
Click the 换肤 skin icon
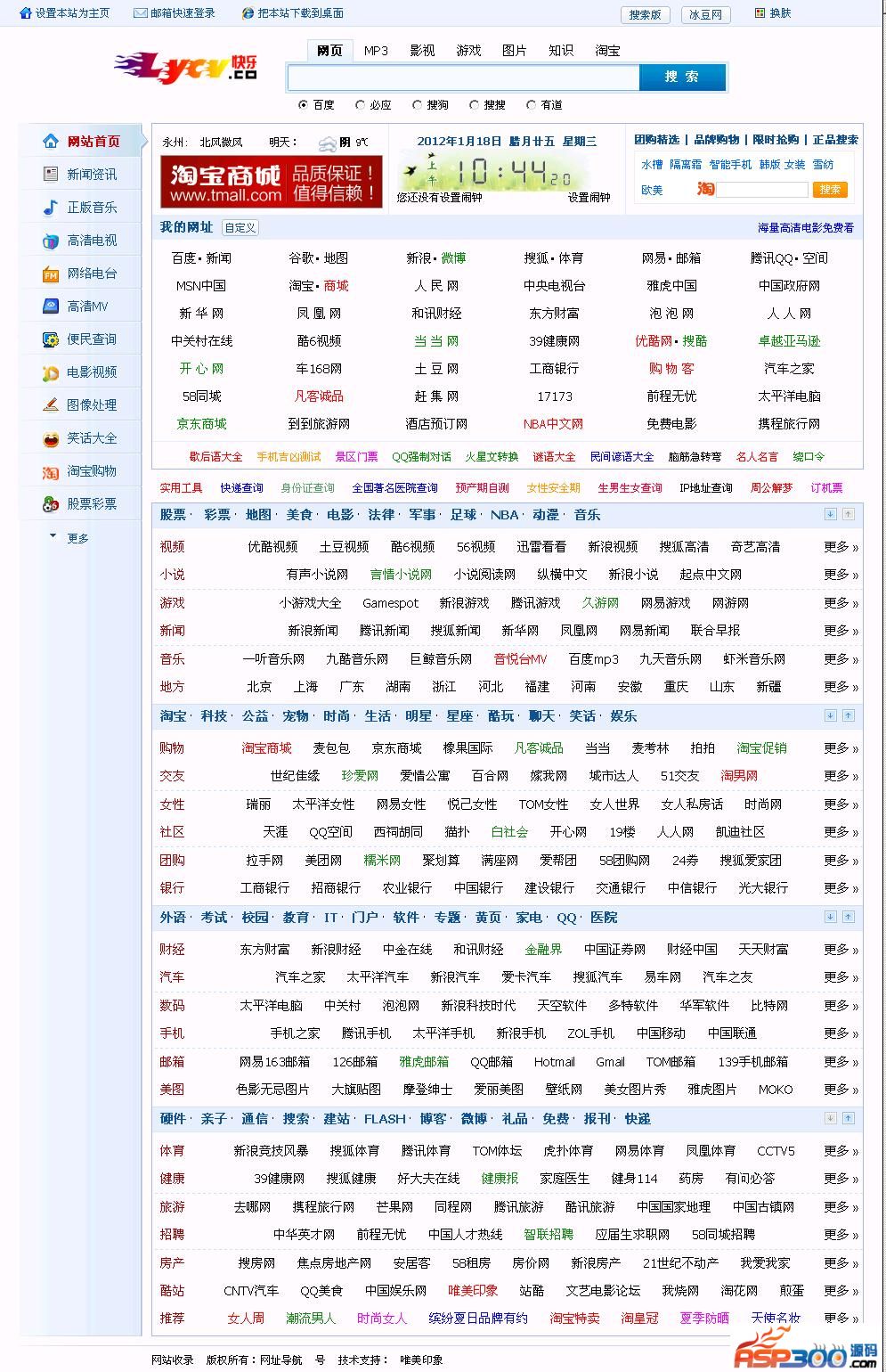(760, 13)
